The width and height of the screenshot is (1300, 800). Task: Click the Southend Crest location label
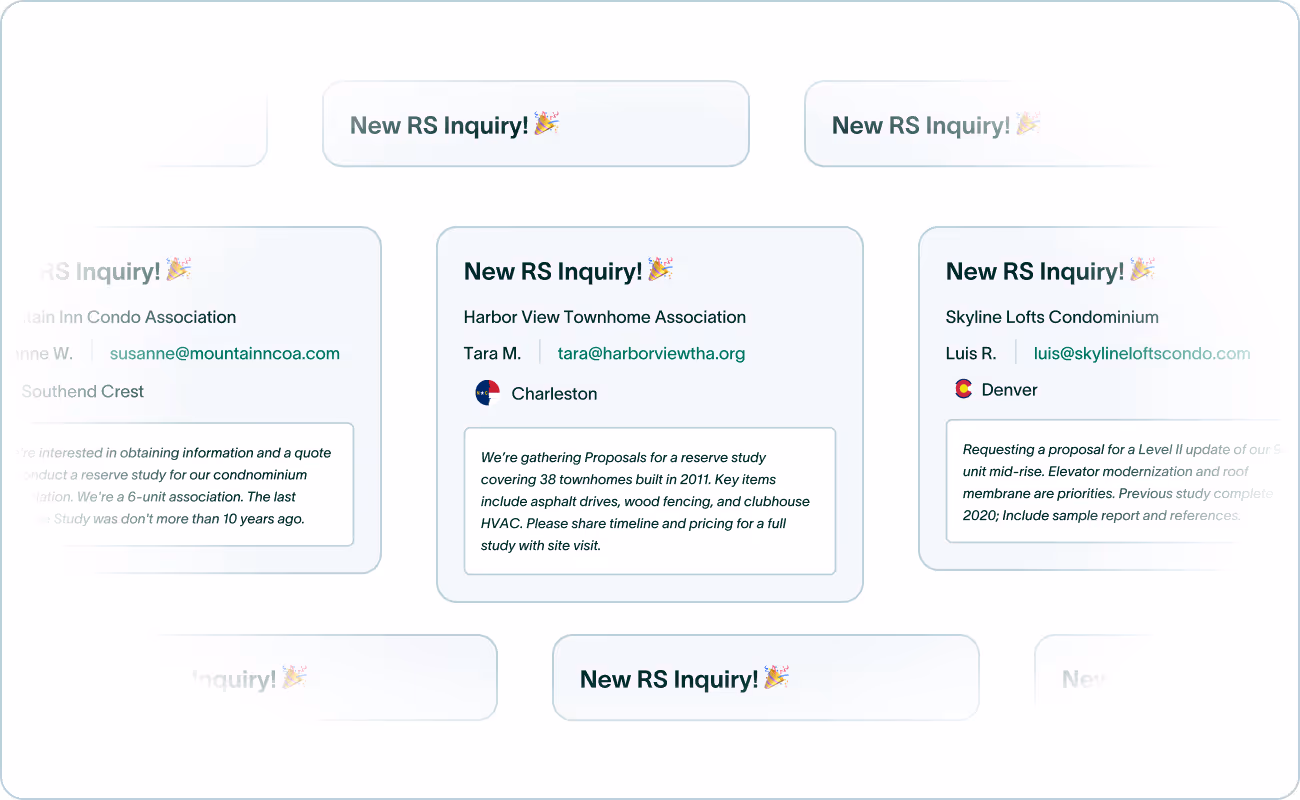click(x=83, y=391)
